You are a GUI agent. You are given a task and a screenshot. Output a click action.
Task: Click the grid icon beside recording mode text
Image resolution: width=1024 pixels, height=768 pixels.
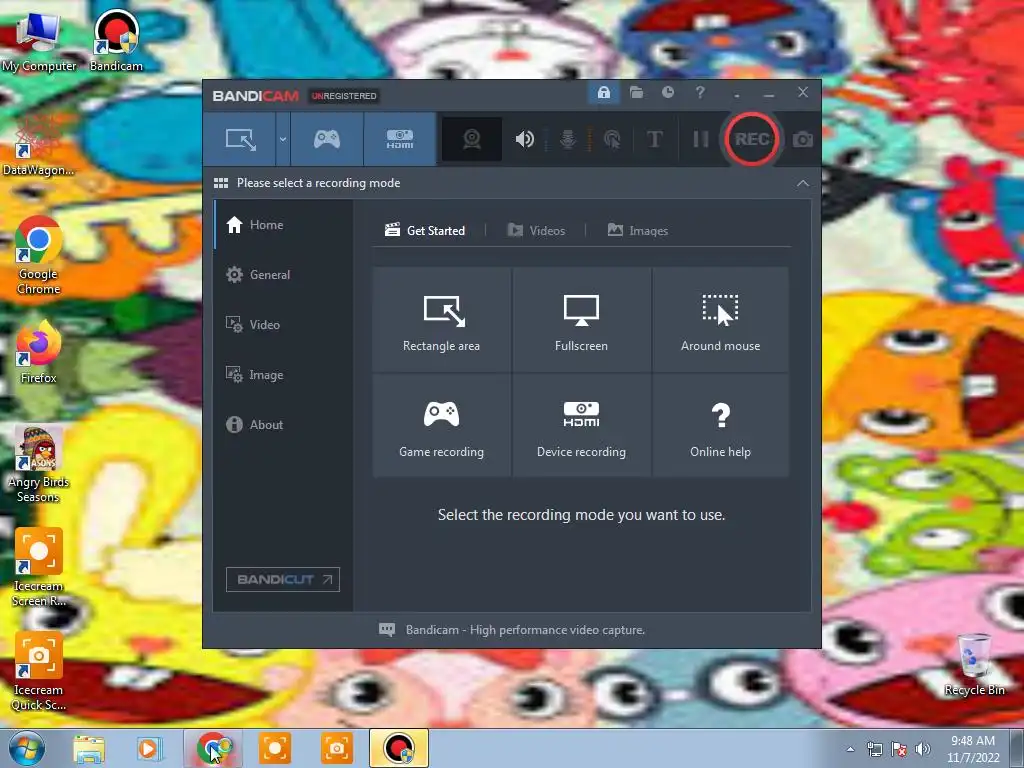coord(221,183)
